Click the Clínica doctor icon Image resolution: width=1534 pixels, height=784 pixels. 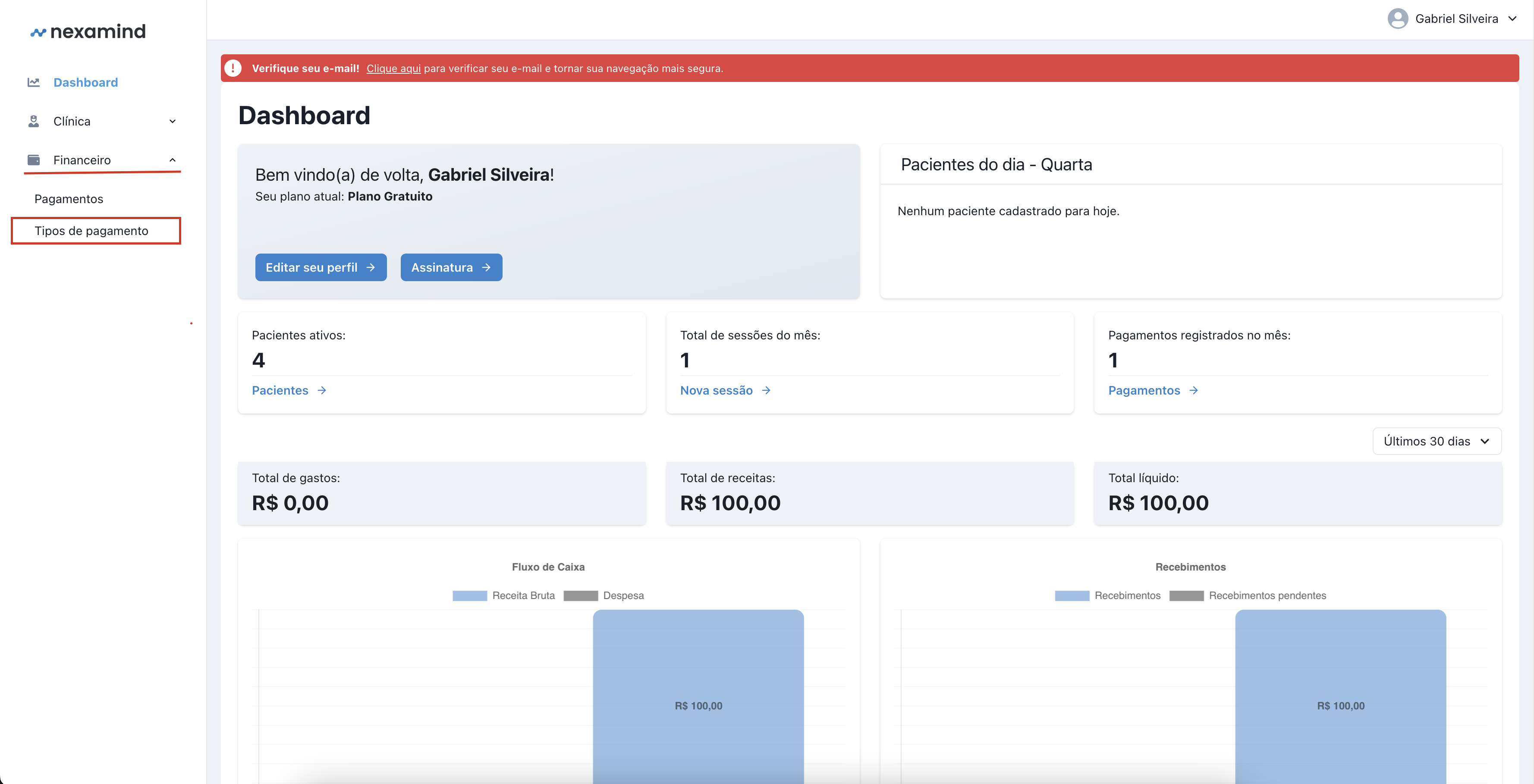33,122
